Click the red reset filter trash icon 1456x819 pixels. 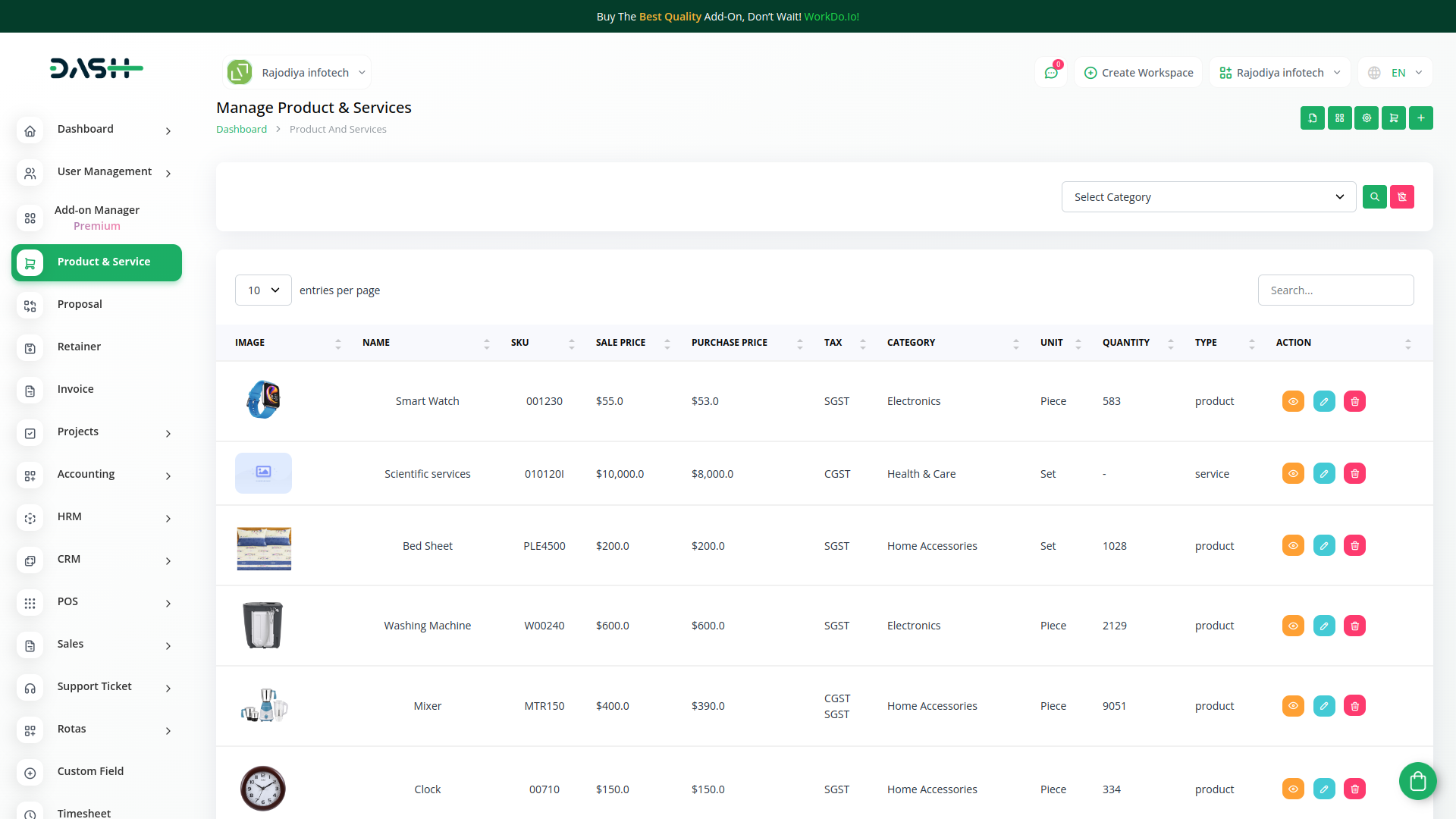click(1402, 197)
